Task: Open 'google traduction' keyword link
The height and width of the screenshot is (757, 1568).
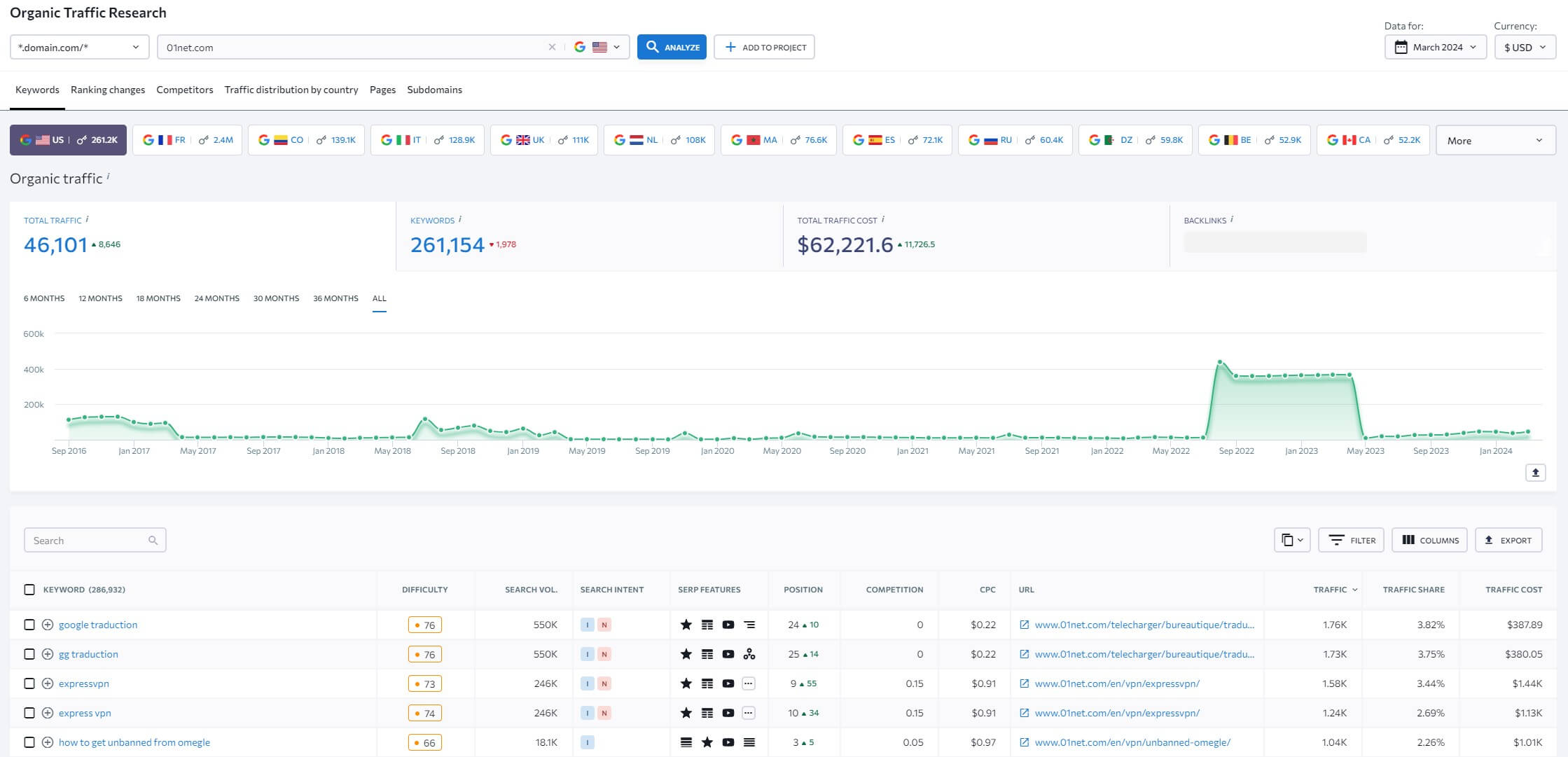Action: coord(98,625)
